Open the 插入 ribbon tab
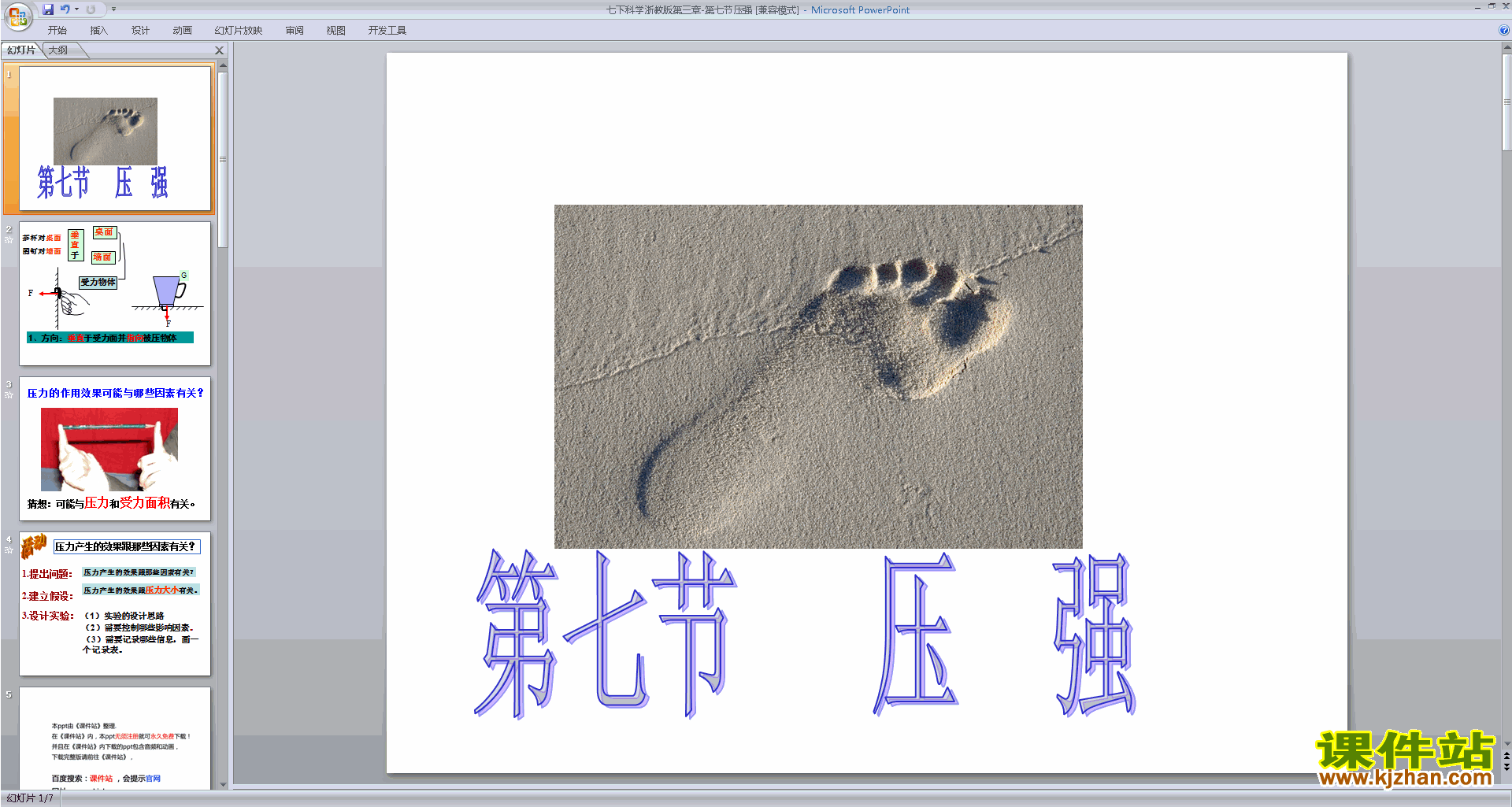This screenshot has width=1512, height=807. 98,31
